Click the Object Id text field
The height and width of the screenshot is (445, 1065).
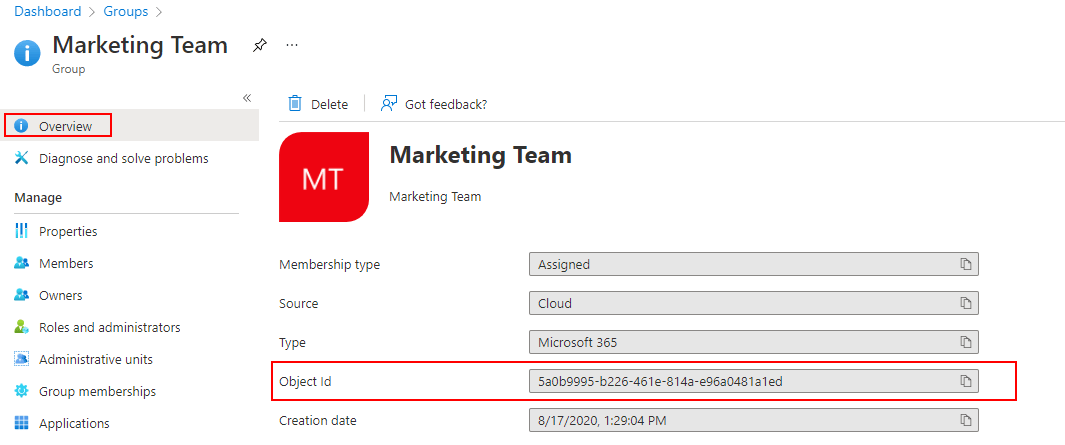point(740,381)
